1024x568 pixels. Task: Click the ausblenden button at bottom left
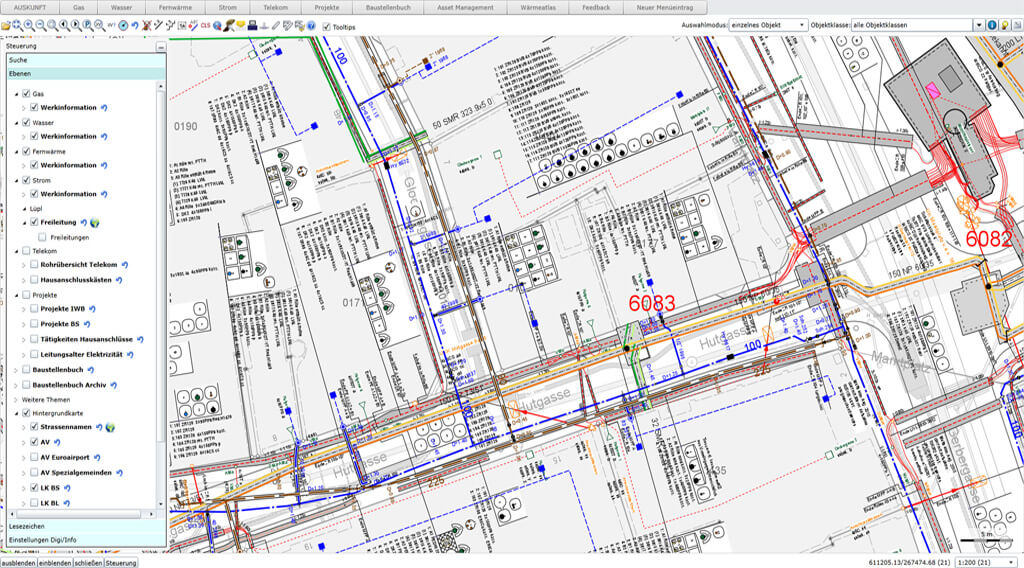(19, 562)
